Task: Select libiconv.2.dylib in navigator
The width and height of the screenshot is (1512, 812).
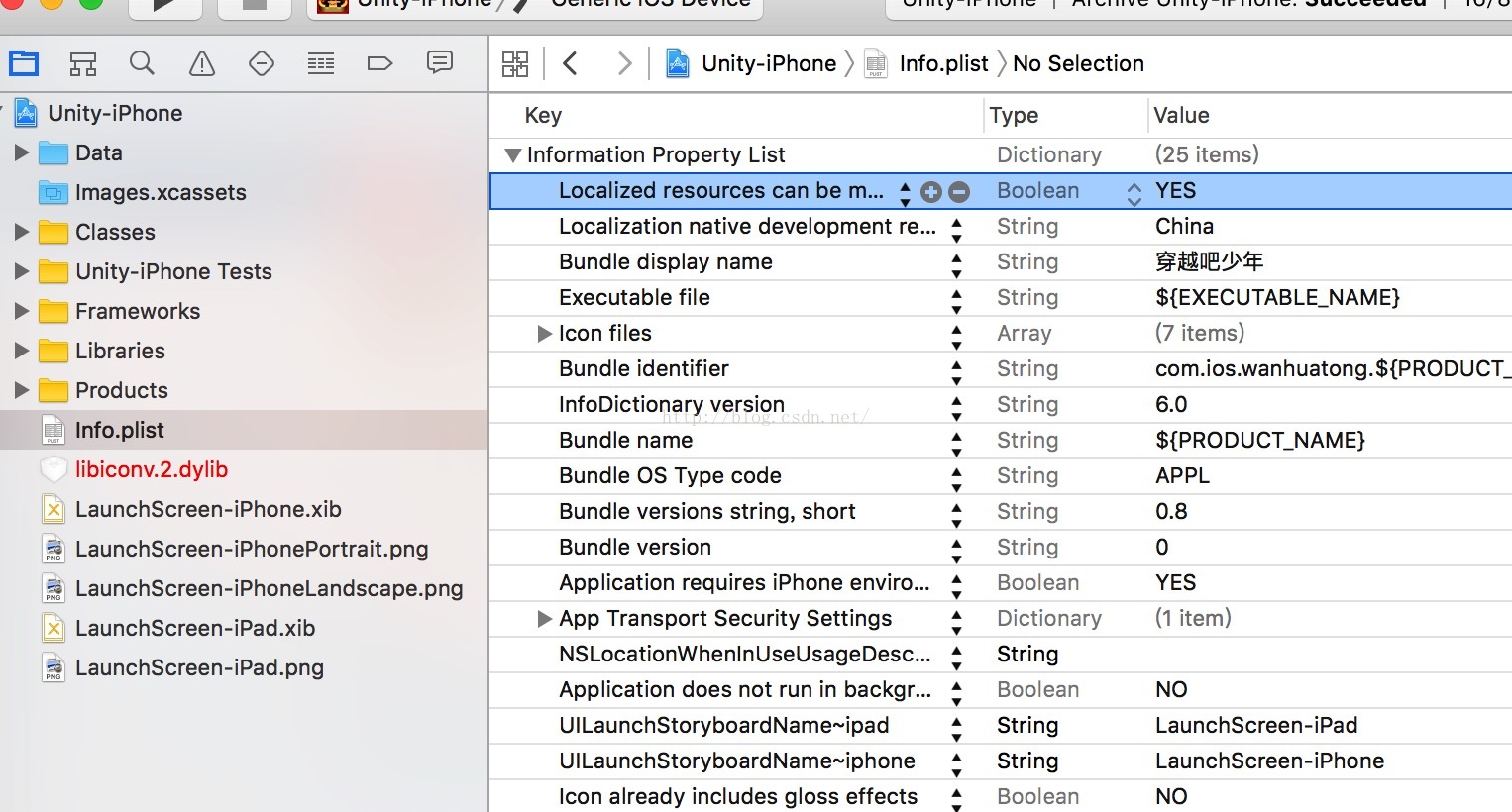Action: click(x=152, y=469)
